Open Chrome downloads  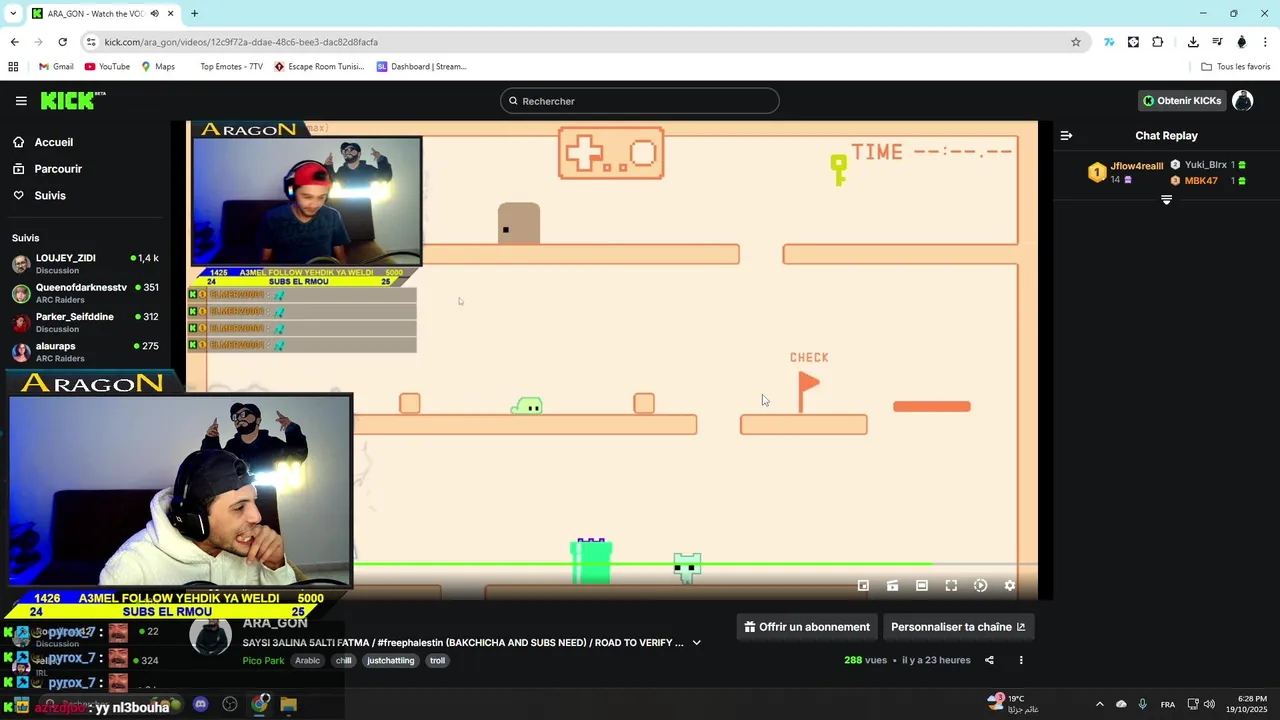pos(1193,42)
